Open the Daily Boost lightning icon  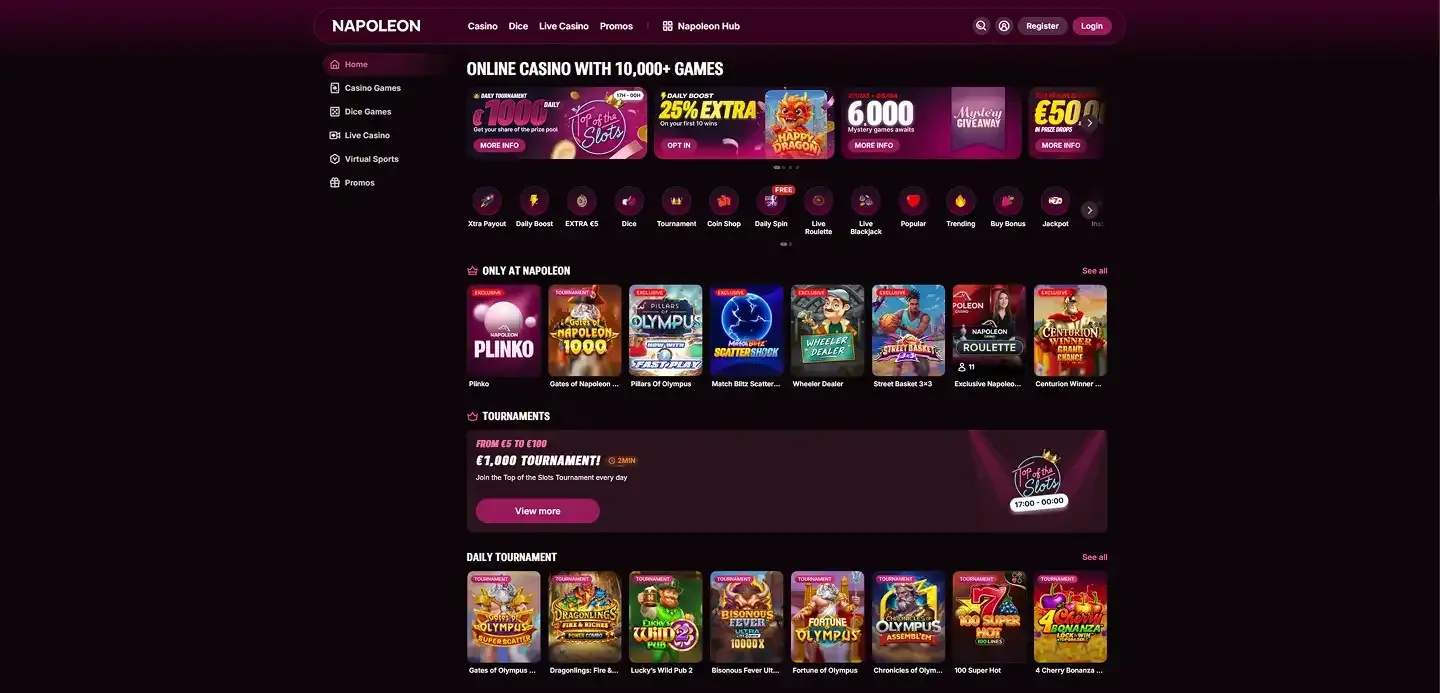click(x=534, y=200)
